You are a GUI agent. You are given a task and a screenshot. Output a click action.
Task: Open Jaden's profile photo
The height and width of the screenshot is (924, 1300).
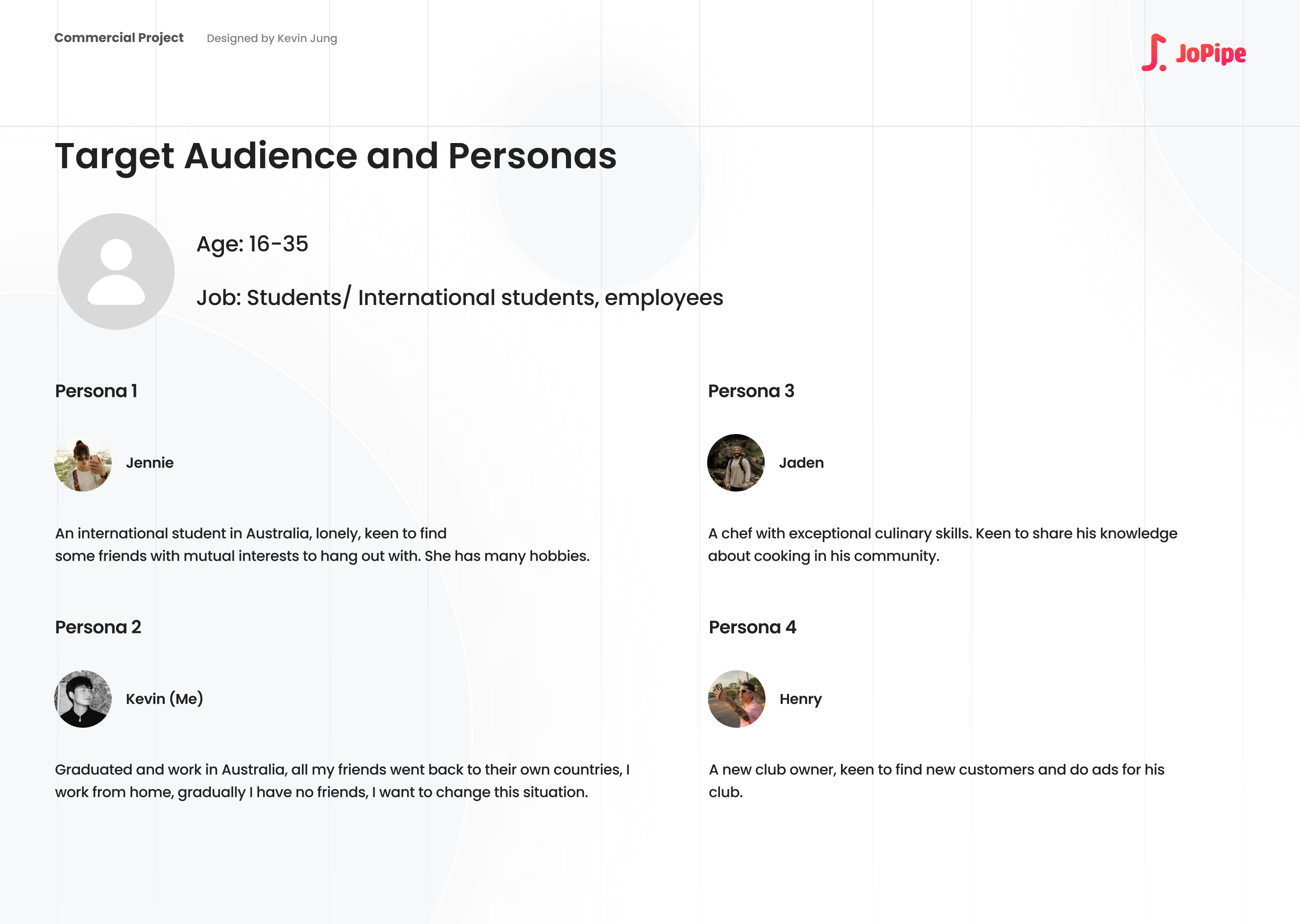tap(736, 462)
